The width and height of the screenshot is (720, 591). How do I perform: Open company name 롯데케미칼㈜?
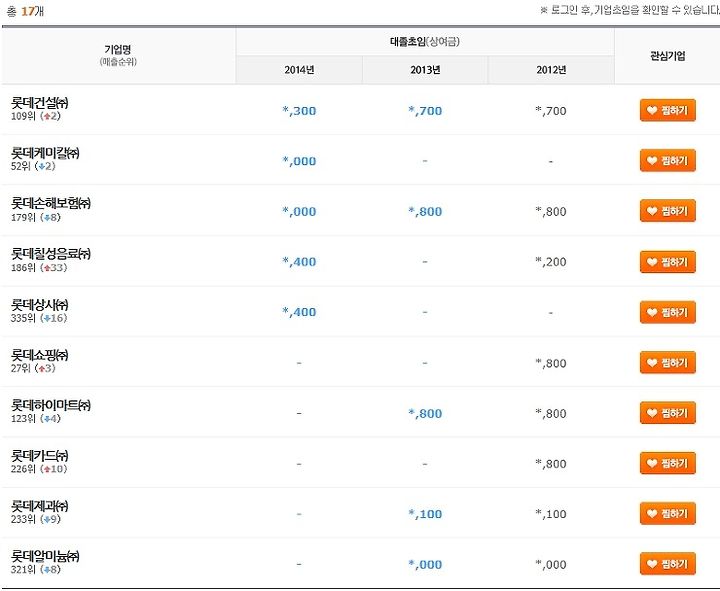45,152
